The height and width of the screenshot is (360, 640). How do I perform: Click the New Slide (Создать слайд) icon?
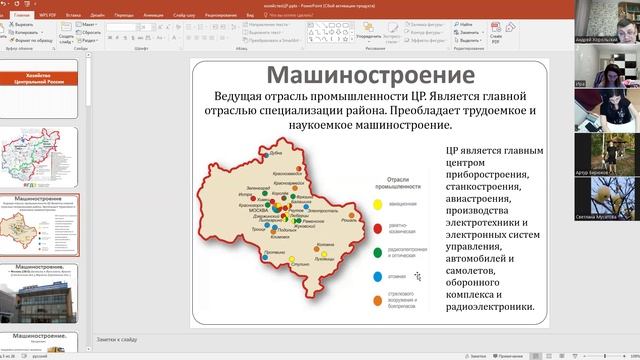pyautogui.click(x=66, y=27)
